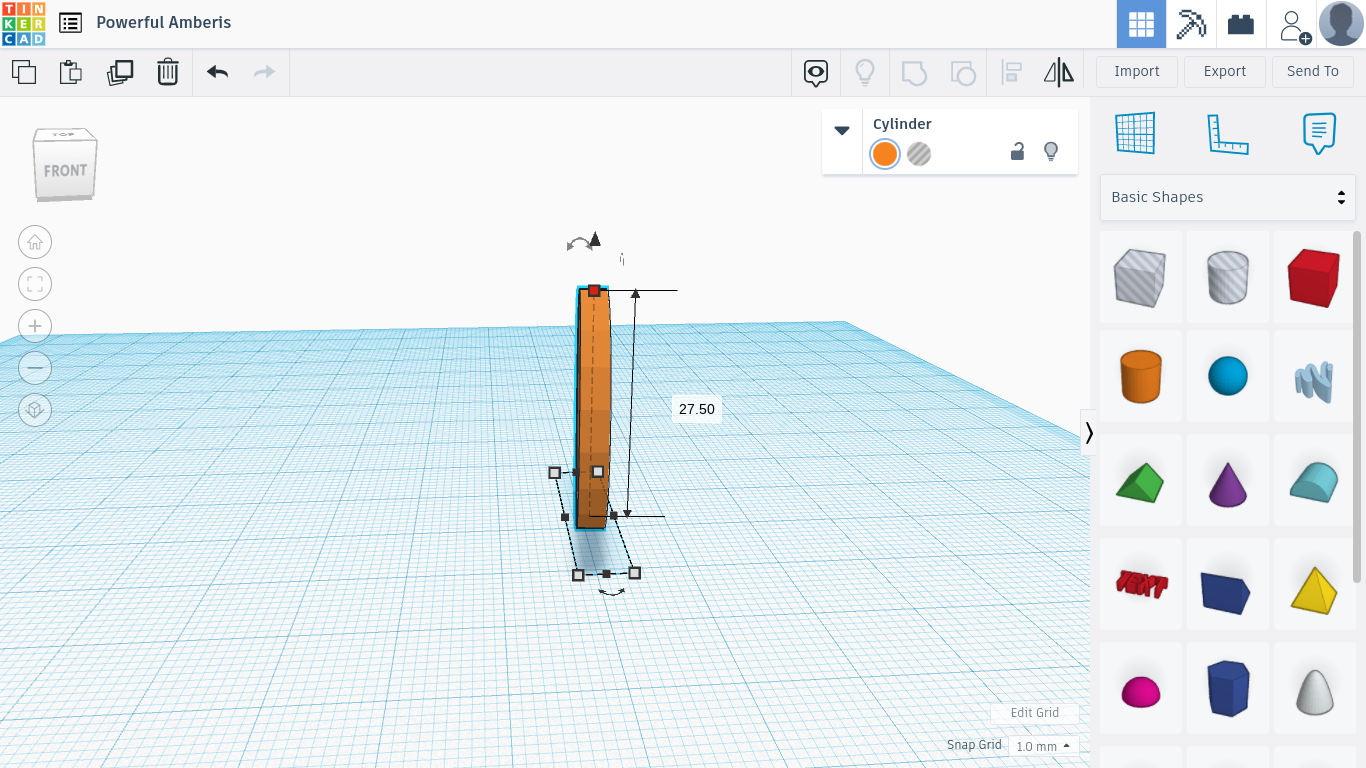Click the 27.50 height dimension field

tap(697, 409)
